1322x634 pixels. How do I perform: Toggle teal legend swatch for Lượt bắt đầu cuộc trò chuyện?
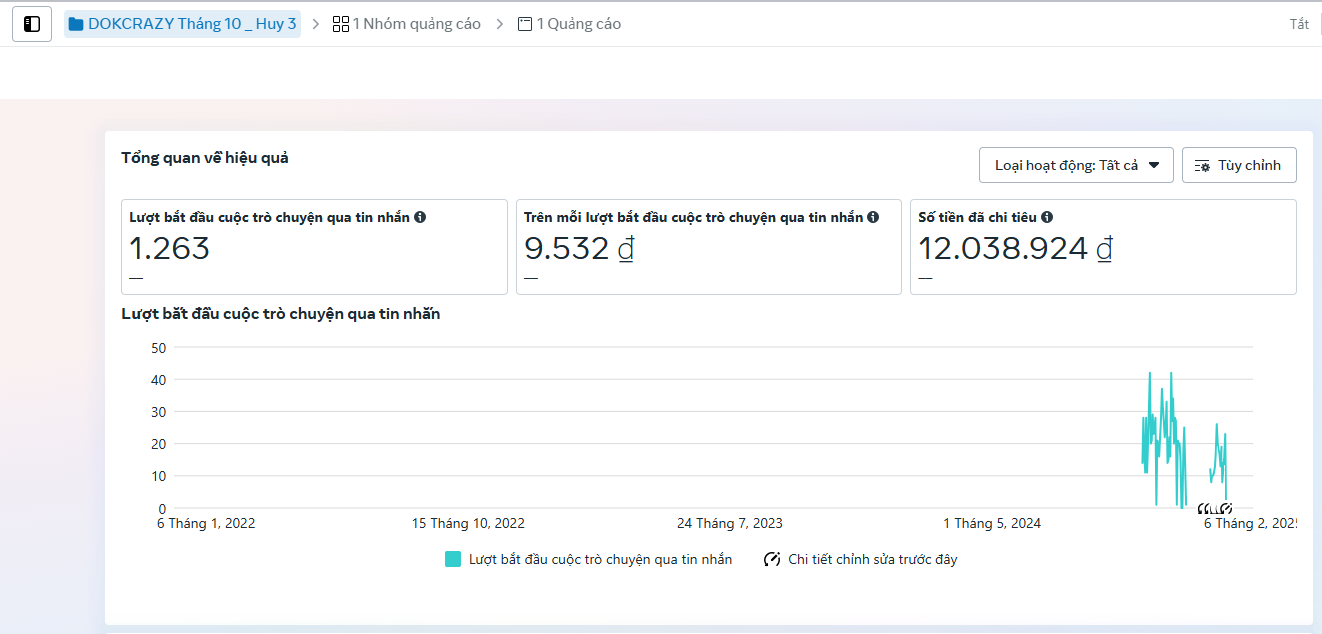click(453, 559)
